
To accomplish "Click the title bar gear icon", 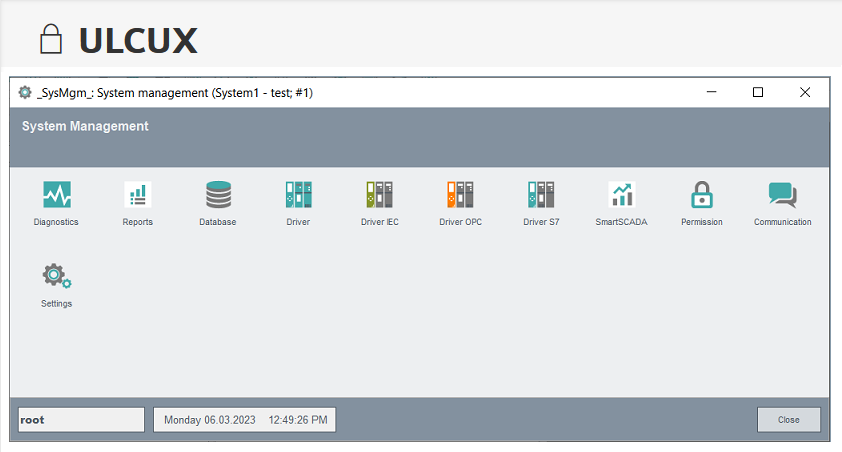I will click(25, 92).
